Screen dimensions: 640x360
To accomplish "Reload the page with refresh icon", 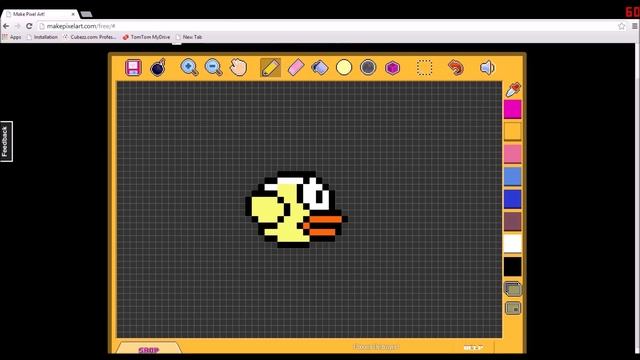I will 29,26.
